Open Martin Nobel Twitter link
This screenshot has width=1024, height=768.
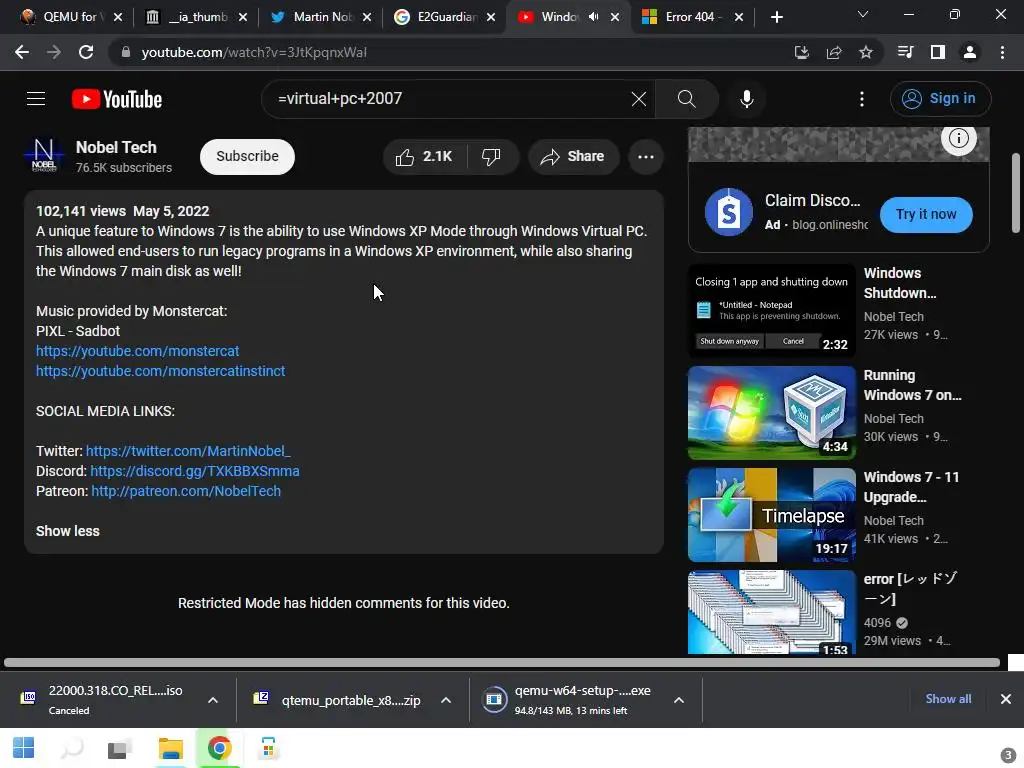pyautogui.click(x=188, y=451)
